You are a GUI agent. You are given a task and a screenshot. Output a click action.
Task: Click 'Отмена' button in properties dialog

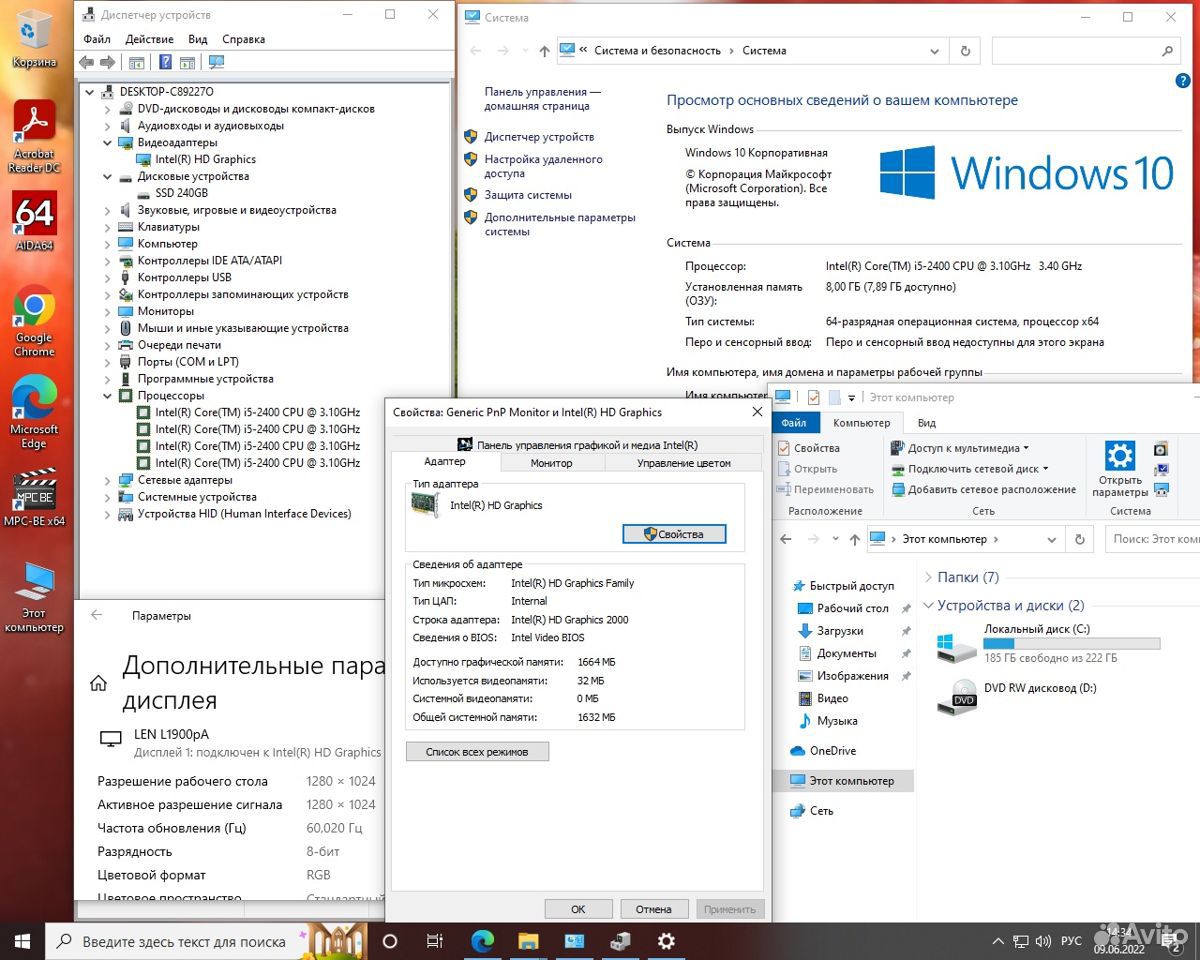point(654,909)
